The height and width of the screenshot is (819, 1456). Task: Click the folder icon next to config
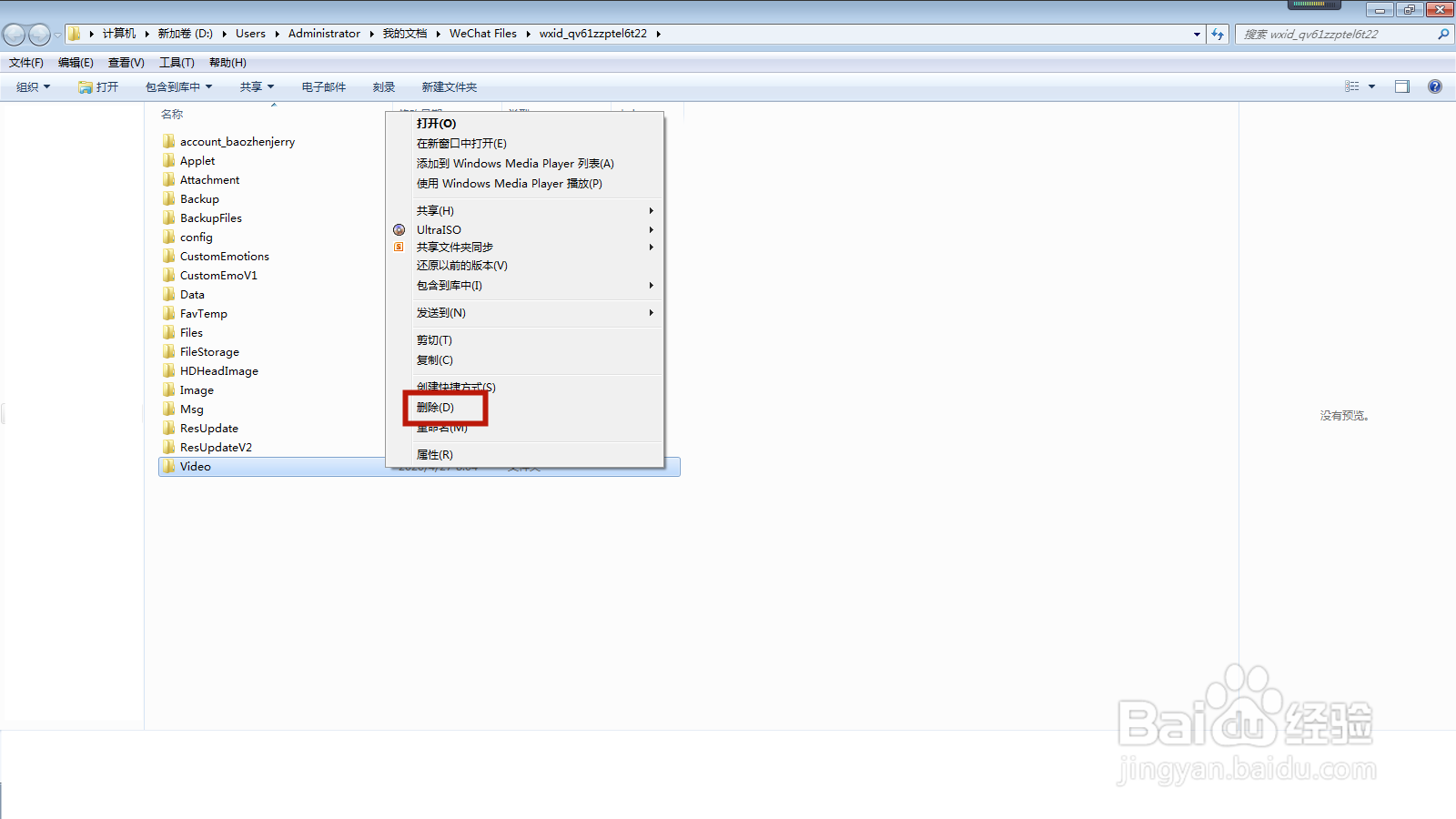pos(168,237)
